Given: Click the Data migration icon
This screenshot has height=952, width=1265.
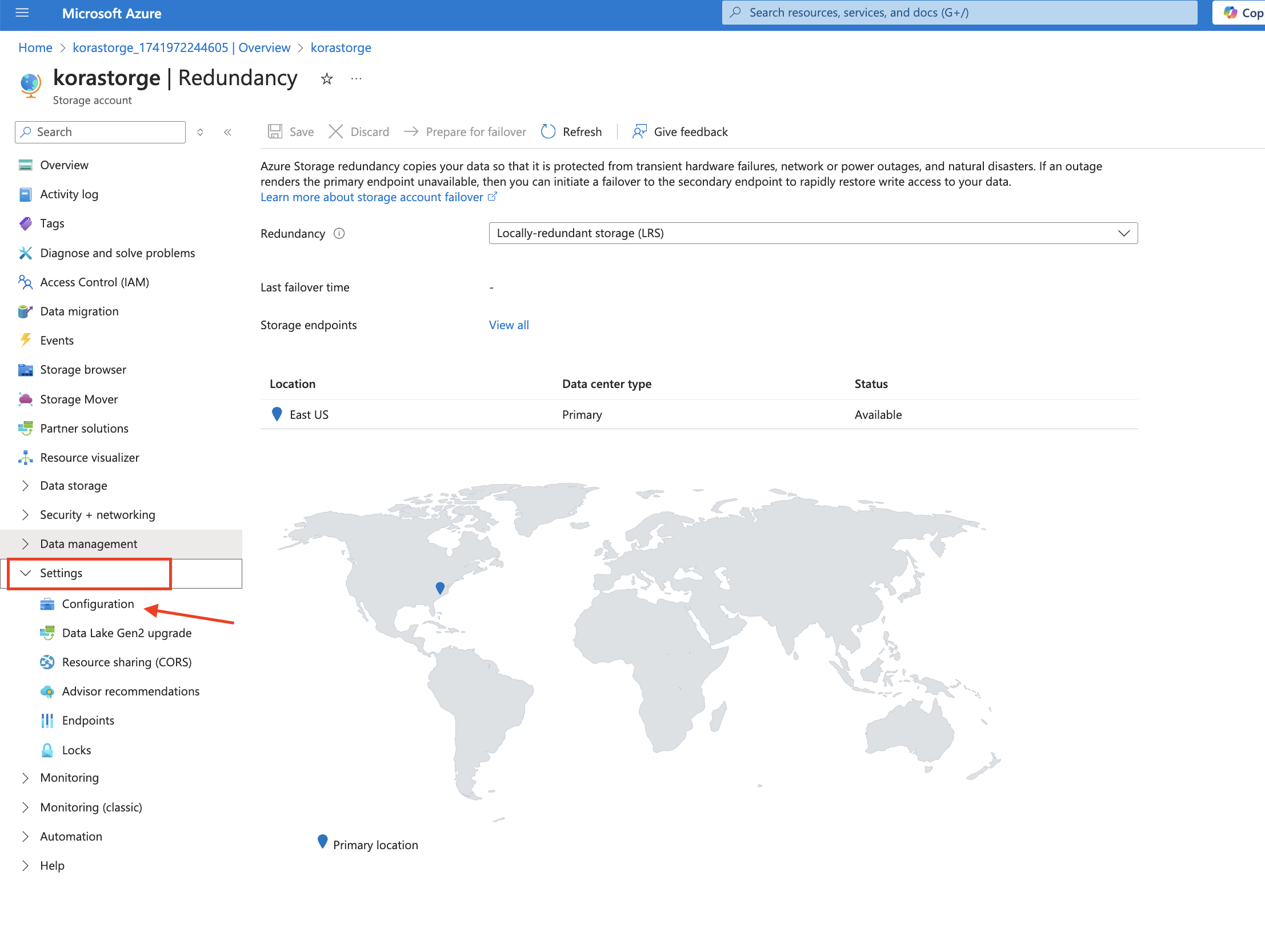Looking at the screenshot, I should click(x=25, y=311).
